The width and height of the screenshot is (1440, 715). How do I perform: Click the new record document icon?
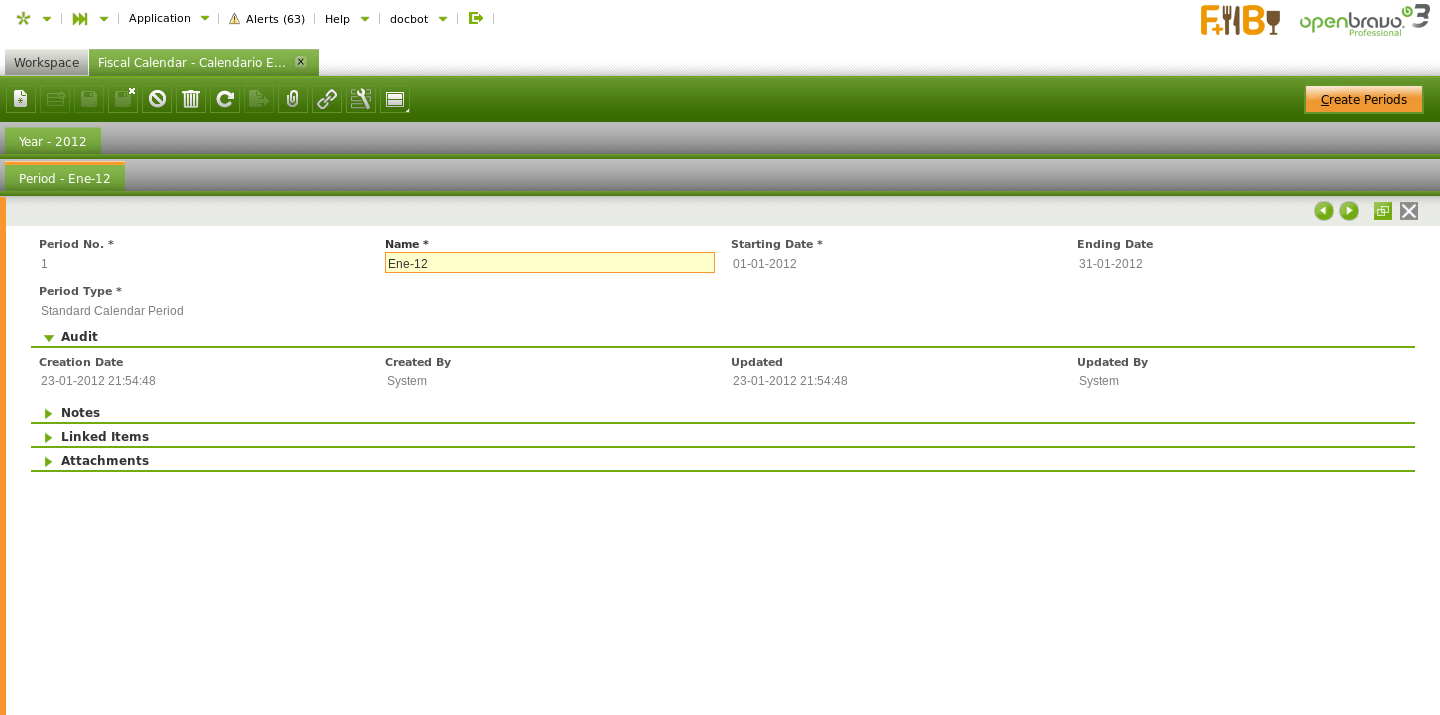(x=21, y=99)
